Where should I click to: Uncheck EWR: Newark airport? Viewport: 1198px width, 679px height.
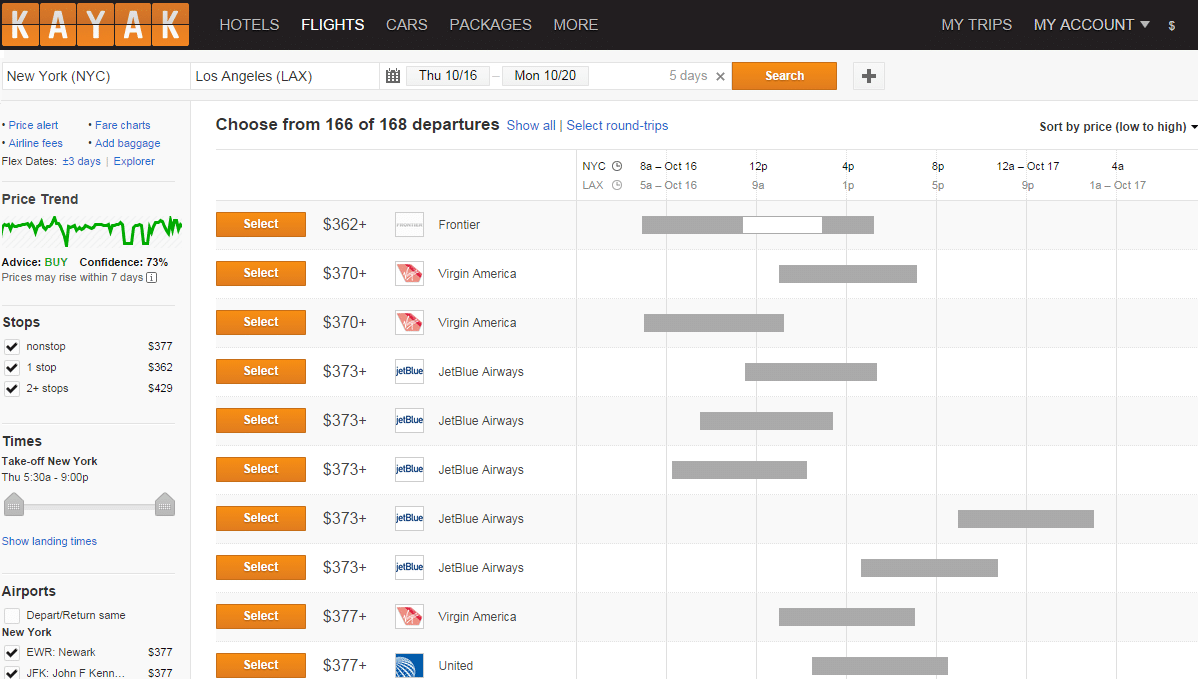(12, 653)
